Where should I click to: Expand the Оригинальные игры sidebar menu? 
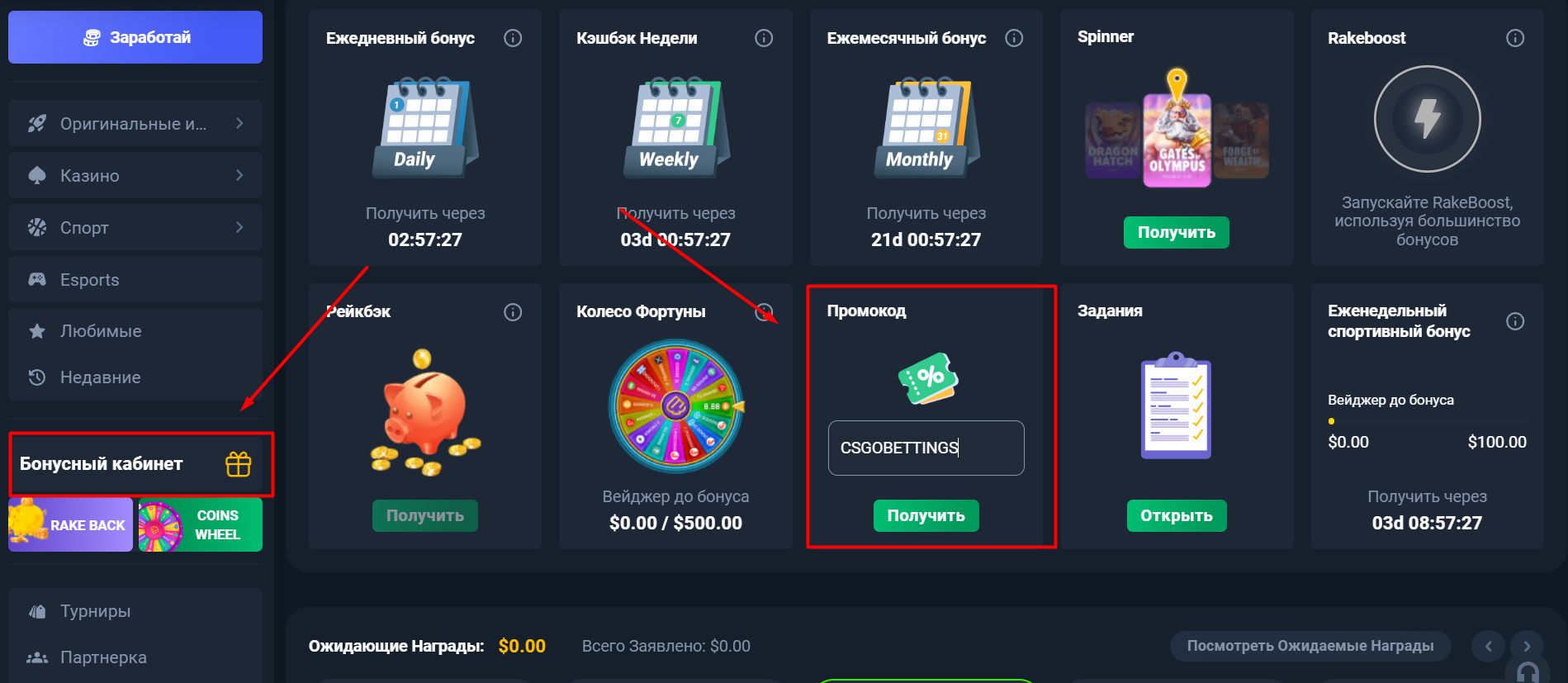pos(135,123)
